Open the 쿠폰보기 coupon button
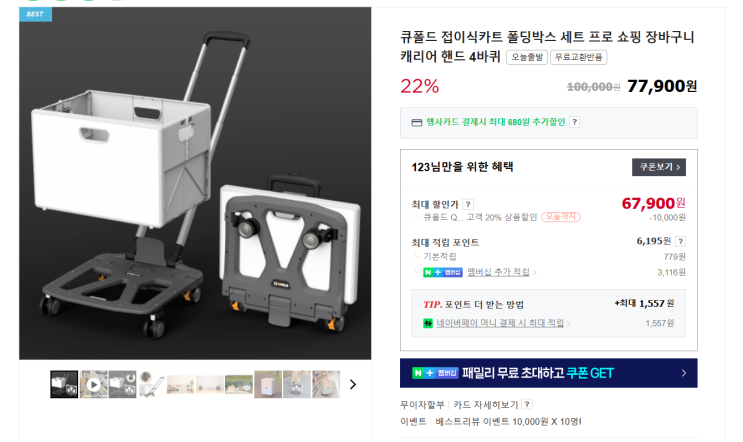Screen dimensions: 743x442 [x=659, y=167]
